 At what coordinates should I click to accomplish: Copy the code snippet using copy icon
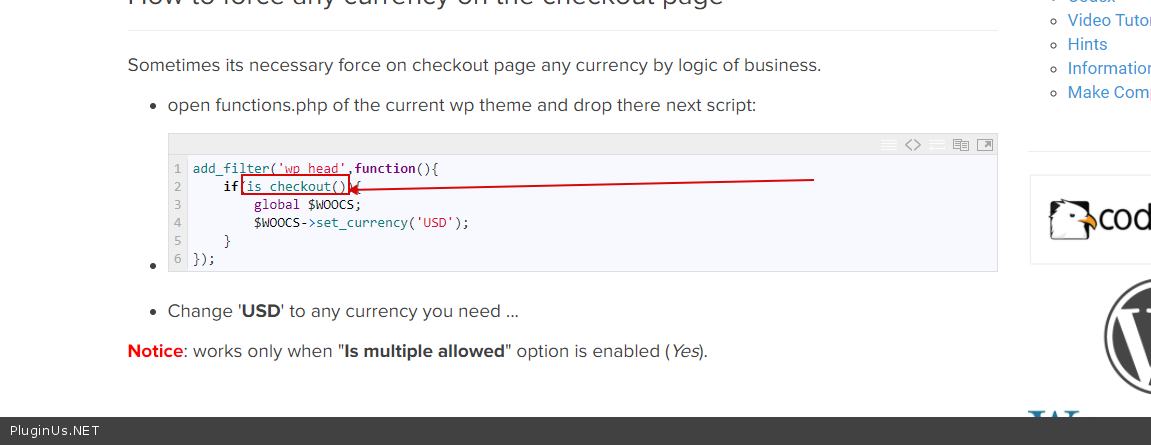960,145
